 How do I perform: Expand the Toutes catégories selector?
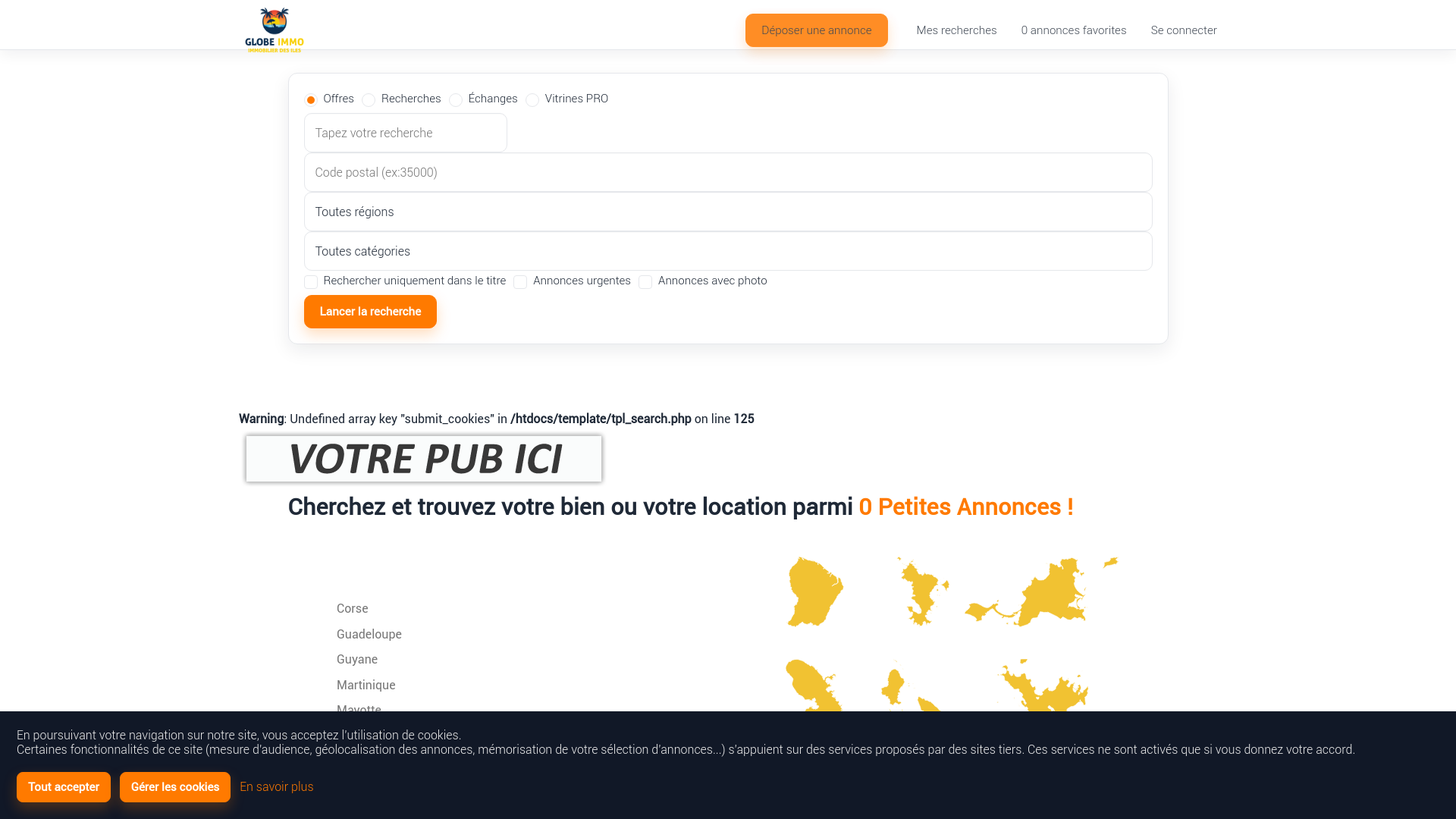click(x=728, y=251)
